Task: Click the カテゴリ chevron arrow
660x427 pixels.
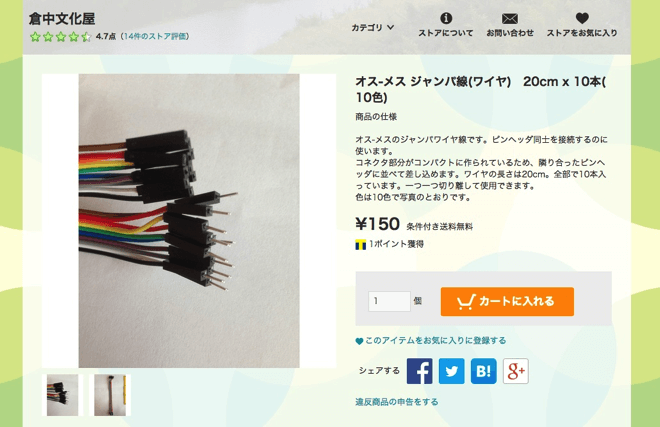Action: tap(391, 27)
